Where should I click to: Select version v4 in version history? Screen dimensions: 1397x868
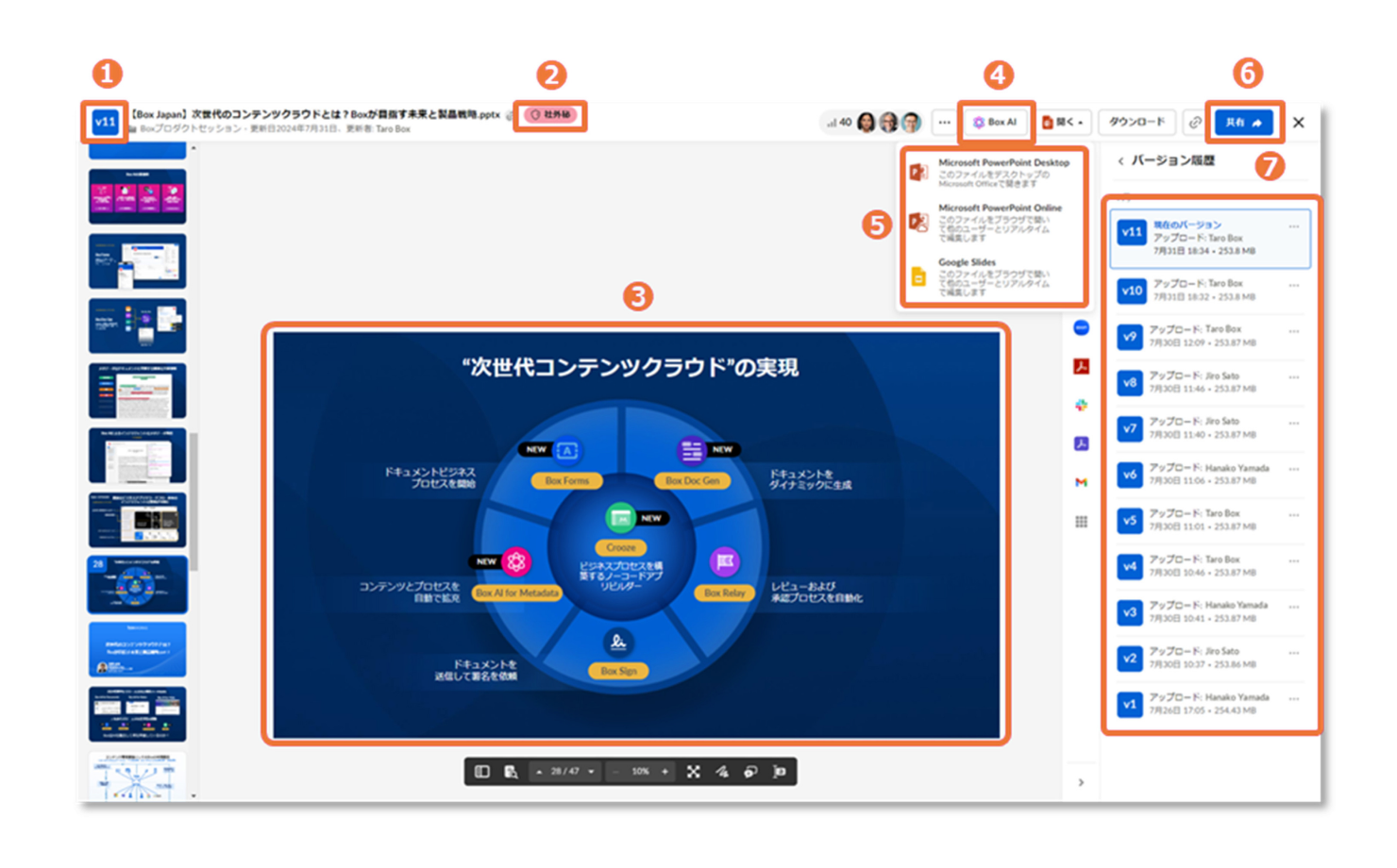1211,566
